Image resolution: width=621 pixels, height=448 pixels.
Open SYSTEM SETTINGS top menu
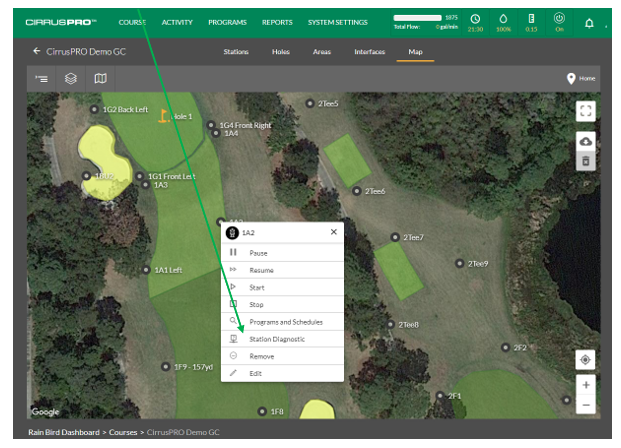point(338,23)
